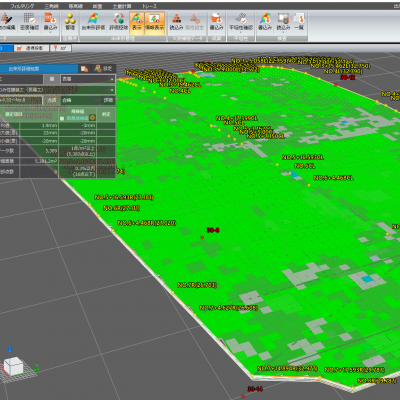
Task: Click the 5,381.2m² area value cell
Action: click(x=39, y=161)
